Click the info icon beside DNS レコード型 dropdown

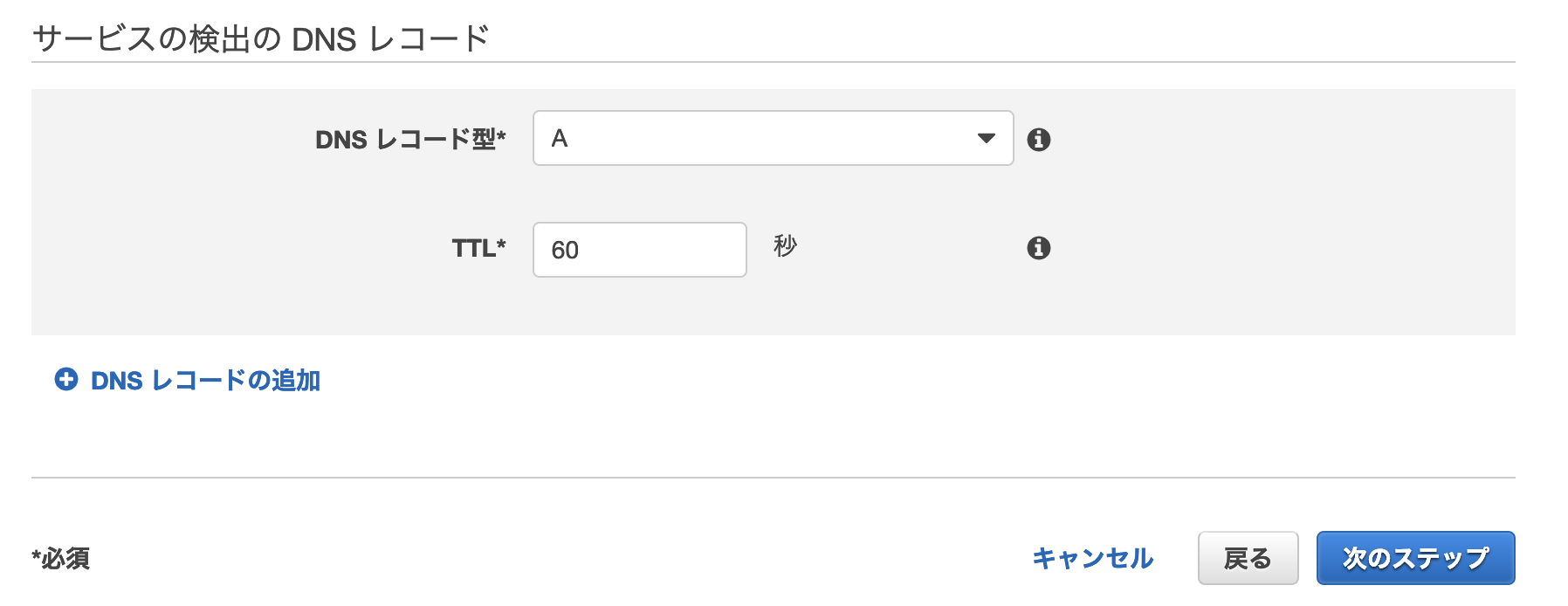(x=1038, y=139)
